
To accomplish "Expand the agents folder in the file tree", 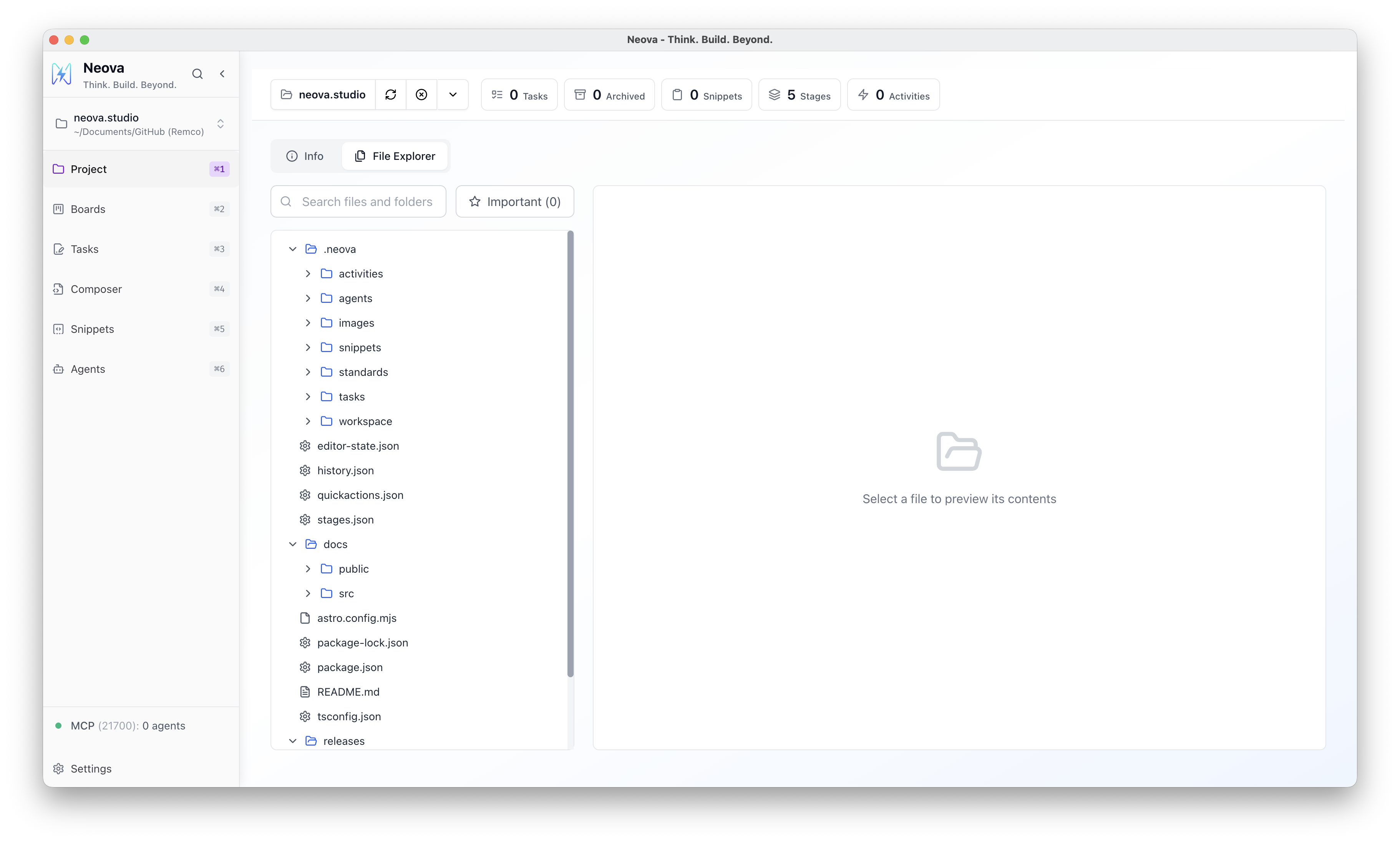I will (309, 298).
